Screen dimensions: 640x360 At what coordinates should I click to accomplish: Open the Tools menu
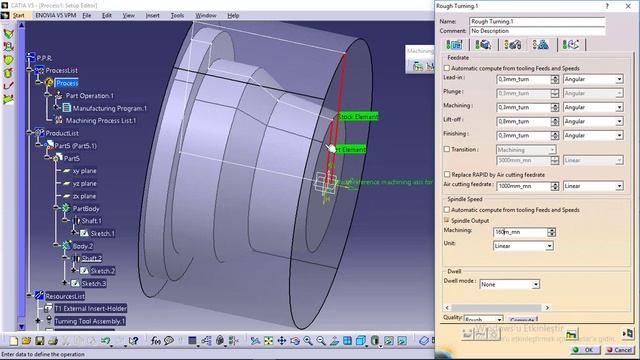click(177, 16)
